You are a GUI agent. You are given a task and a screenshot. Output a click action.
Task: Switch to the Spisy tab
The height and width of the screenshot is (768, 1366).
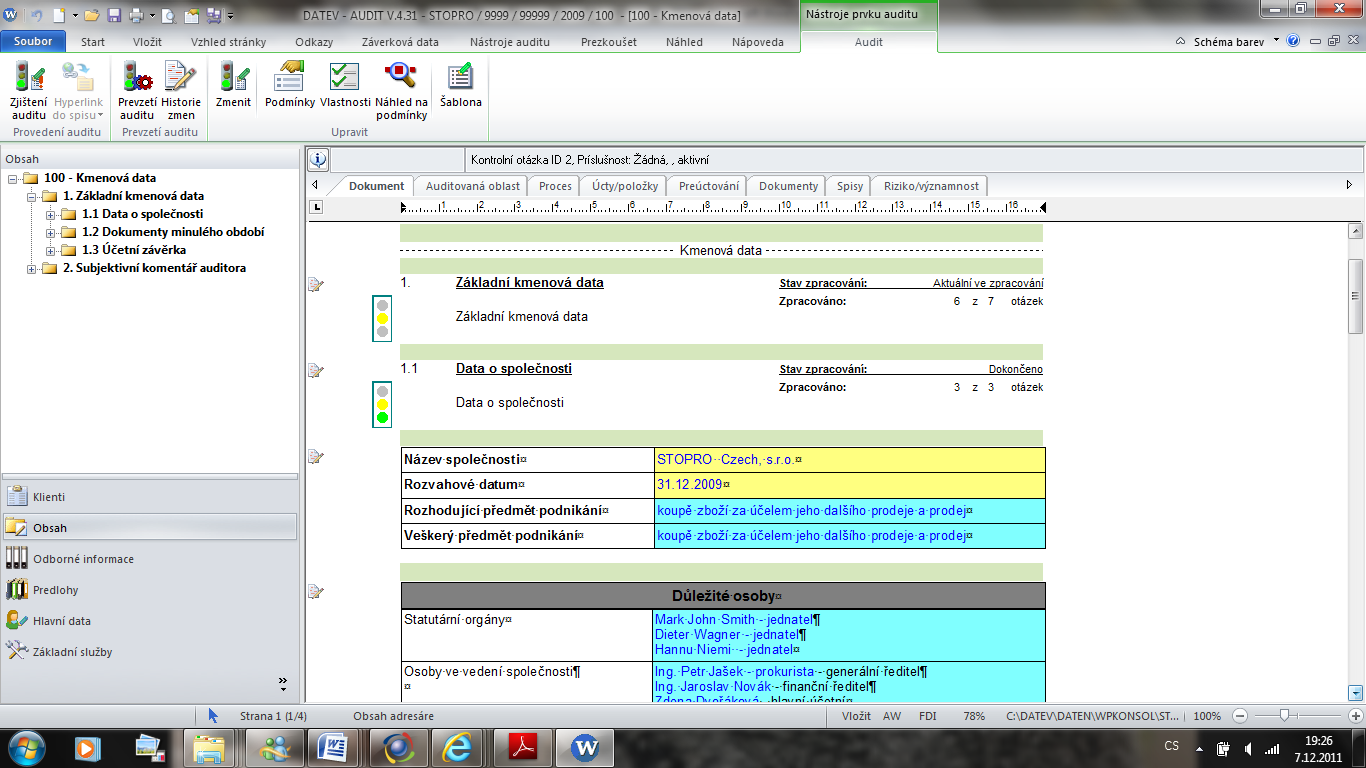pos(850,186)
